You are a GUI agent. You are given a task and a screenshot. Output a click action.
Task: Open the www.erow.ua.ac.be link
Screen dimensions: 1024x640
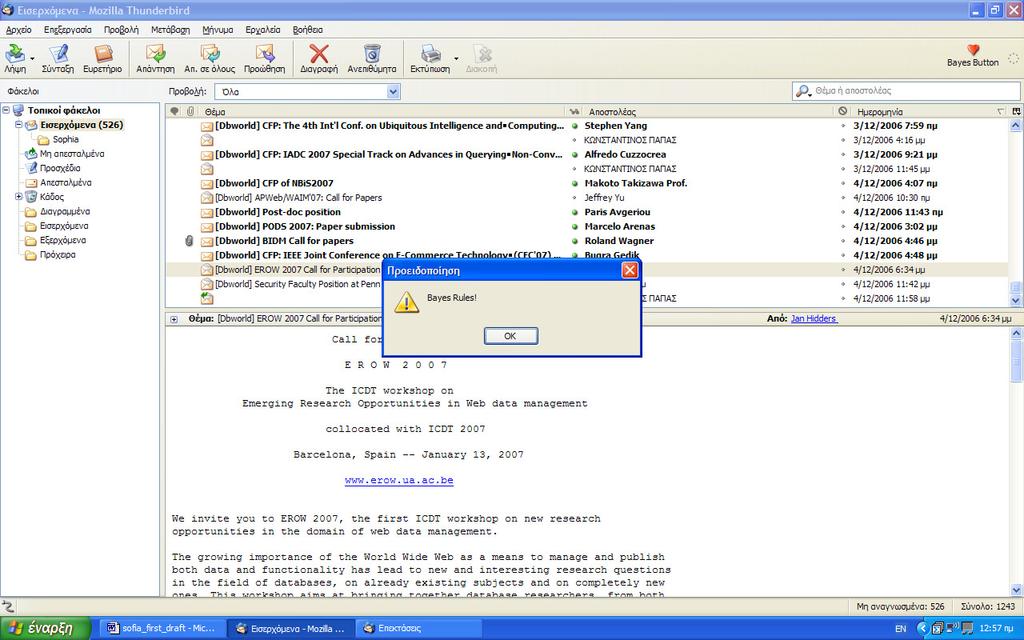(399, 481)
